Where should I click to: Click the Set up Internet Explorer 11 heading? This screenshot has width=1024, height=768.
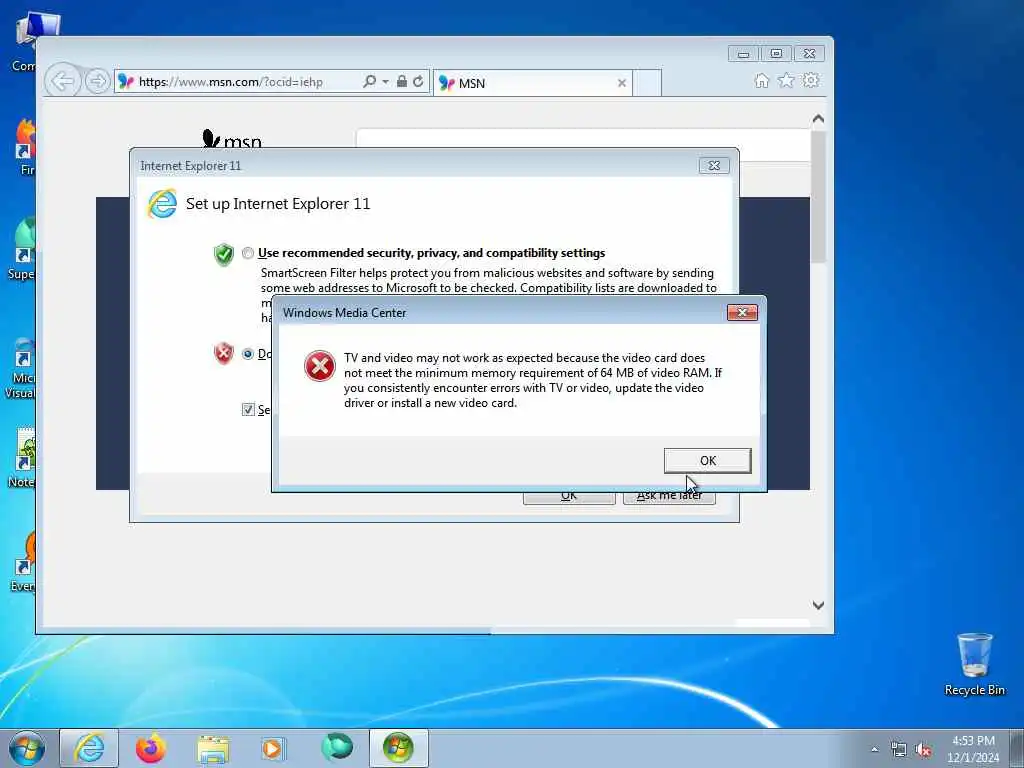(278, 204)
